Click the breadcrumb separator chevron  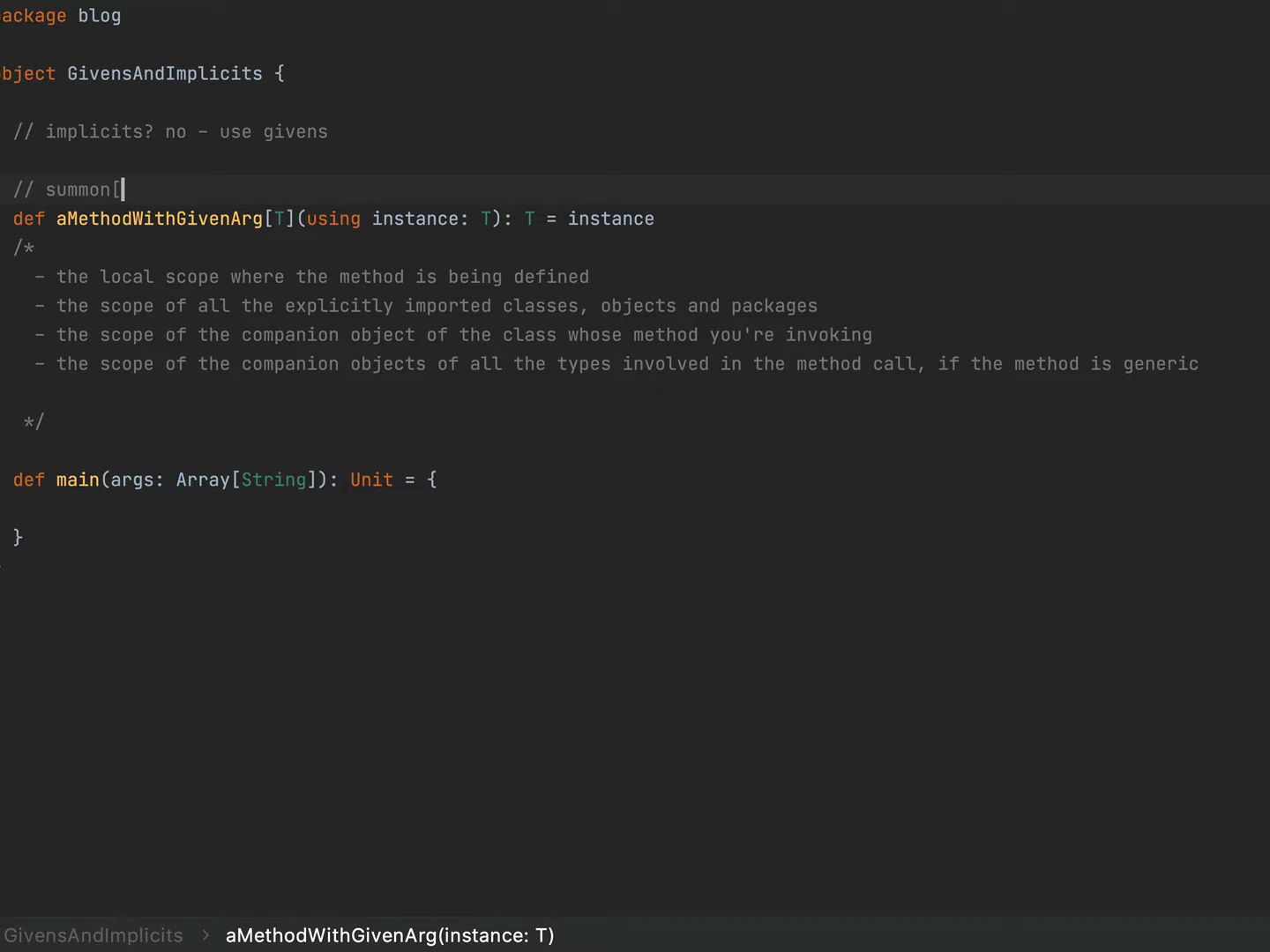point(205,935)
